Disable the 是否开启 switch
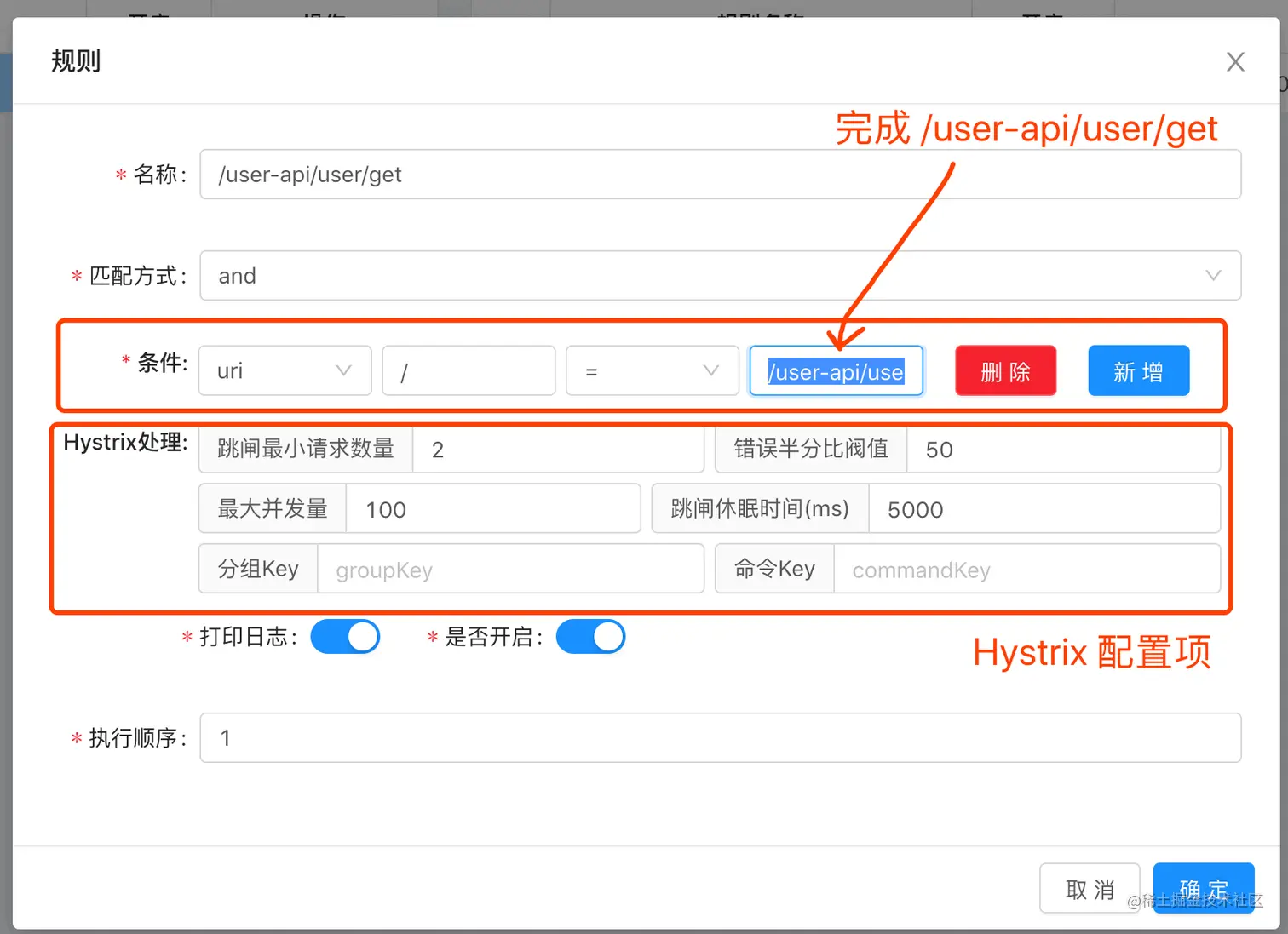1288x934 pixels. (x=590, y=636)
